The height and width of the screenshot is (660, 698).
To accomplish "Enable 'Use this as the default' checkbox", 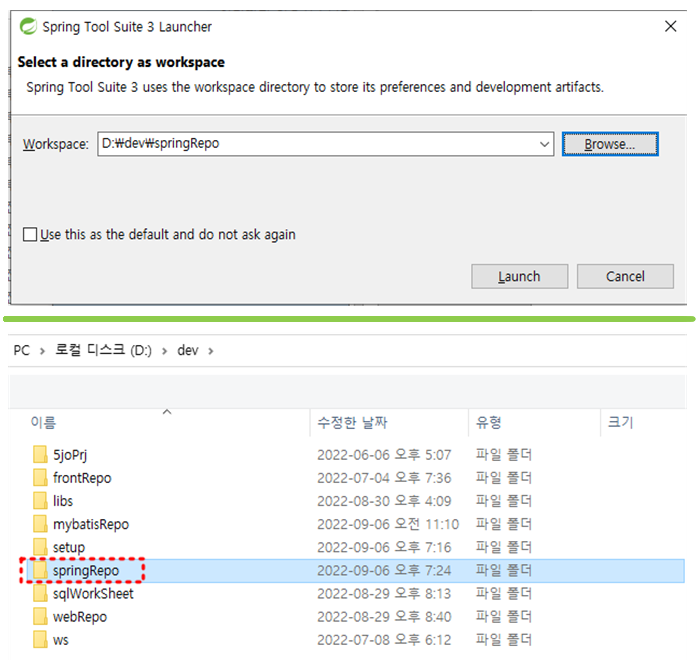I will pos(30,235).
